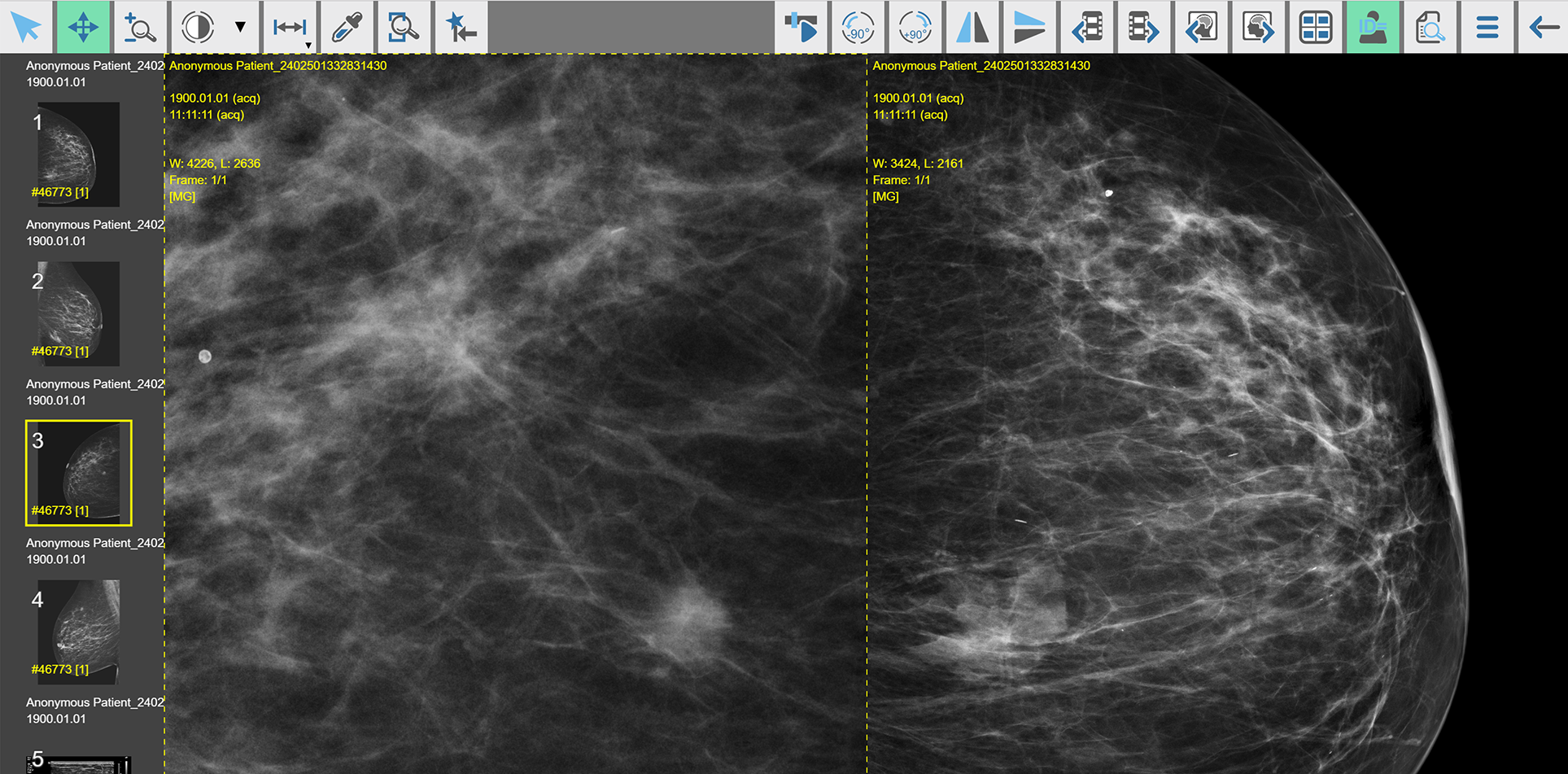Load next series head icon

pyautogui.click(x=1258, y=27)
